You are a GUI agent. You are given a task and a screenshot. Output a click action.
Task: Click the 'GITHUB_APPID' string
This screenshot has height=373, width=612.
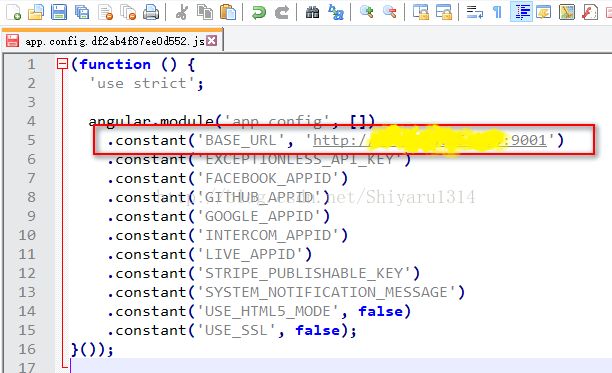[259, 197]
